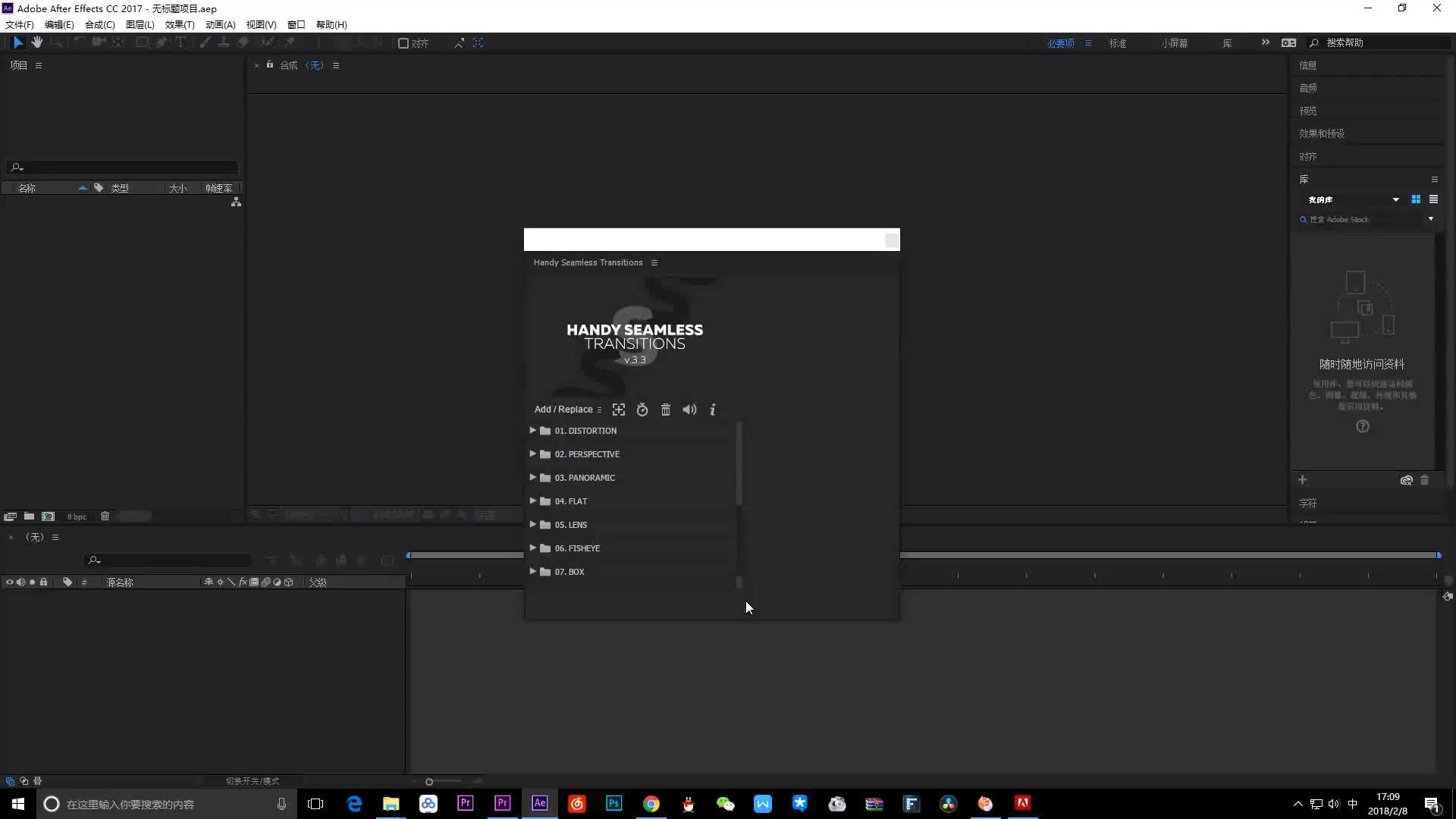Open the info icon in transitions panel
This screenshot has width=1456, height=819.
[713, 409]
